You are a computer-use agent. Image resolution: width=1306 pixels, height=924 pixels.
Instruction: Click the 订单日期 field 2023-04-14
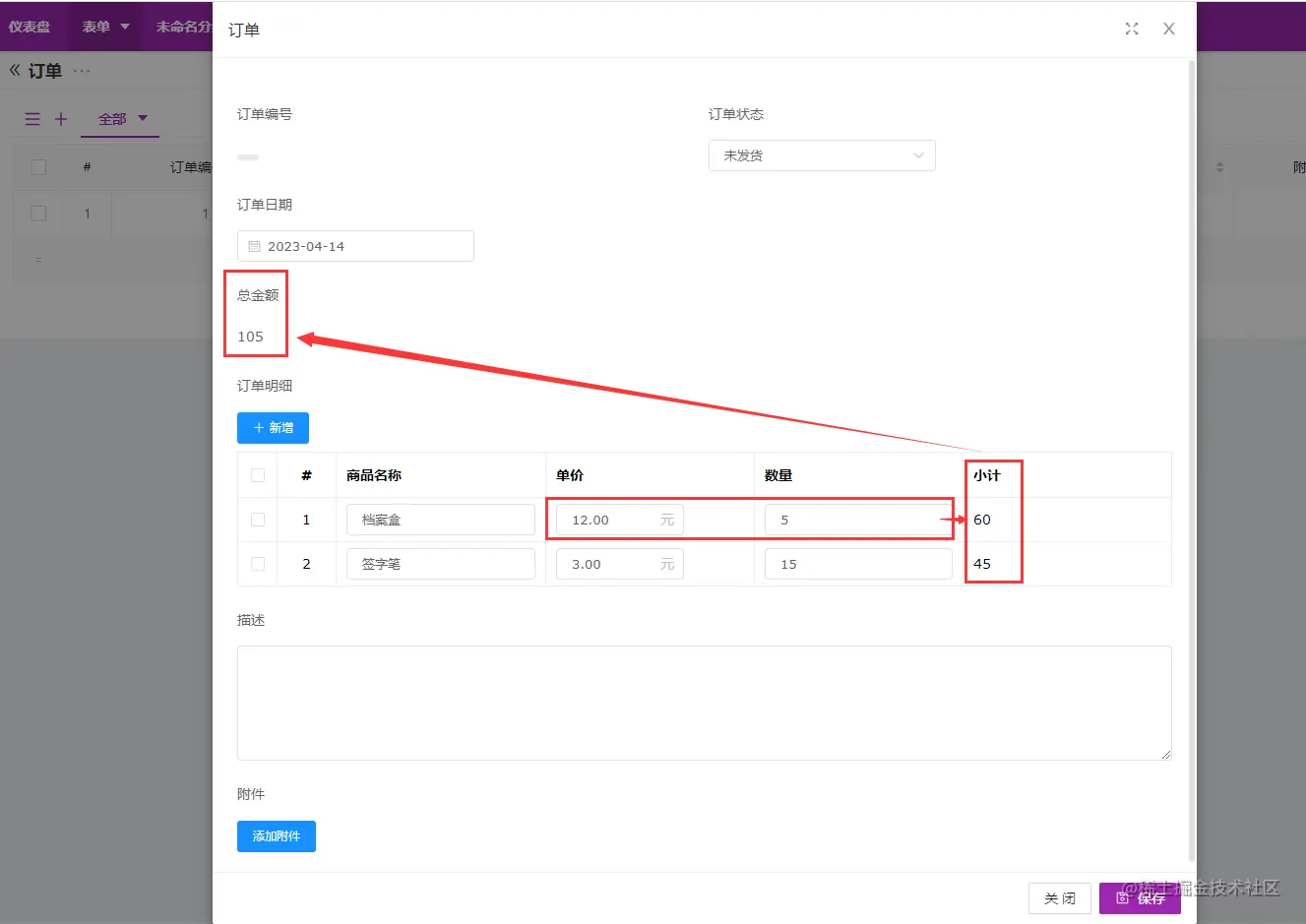pyautogui.click(x=355, y=246)
